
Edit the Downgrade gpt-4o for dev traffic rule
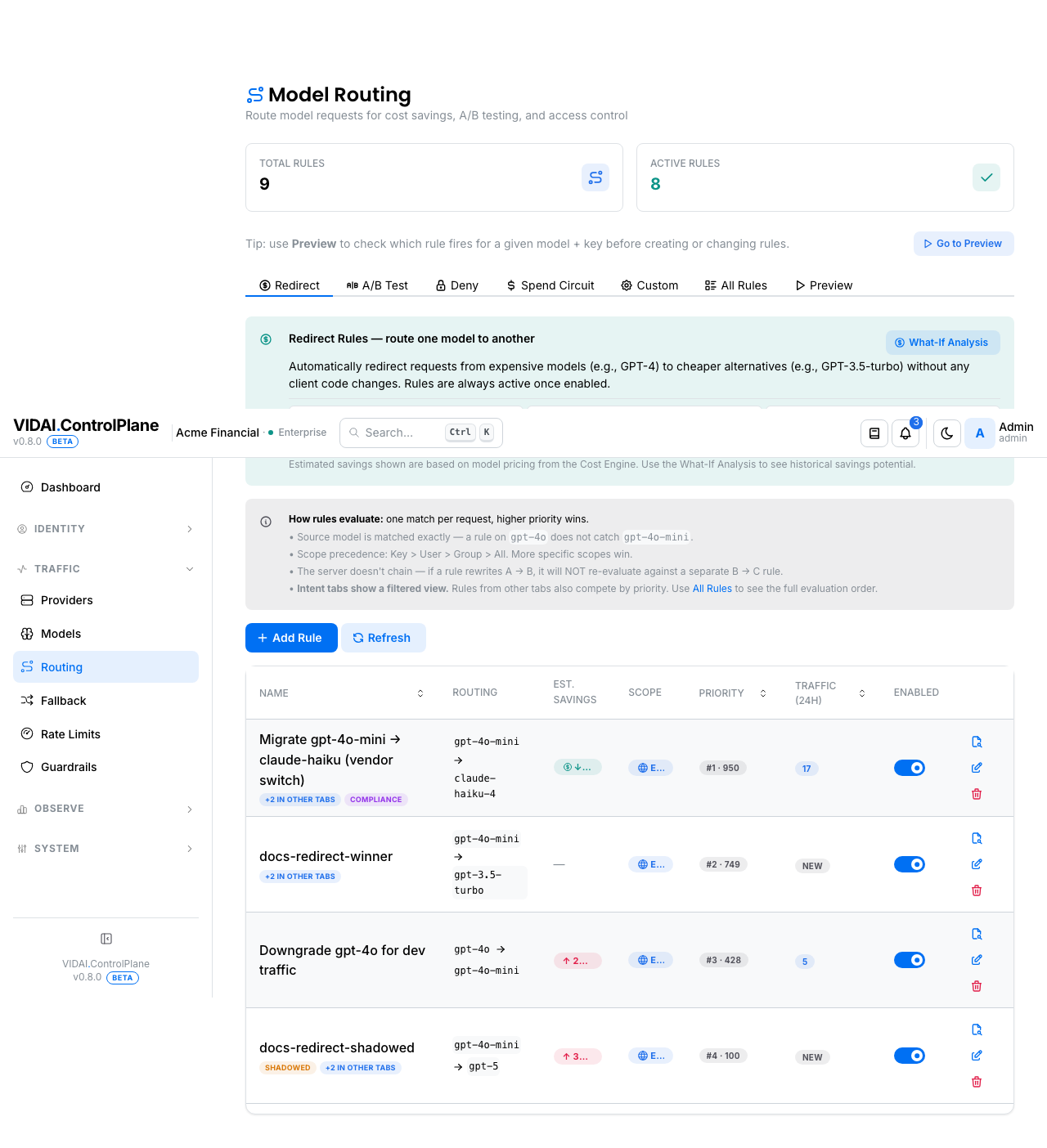[x=977, y=960]
